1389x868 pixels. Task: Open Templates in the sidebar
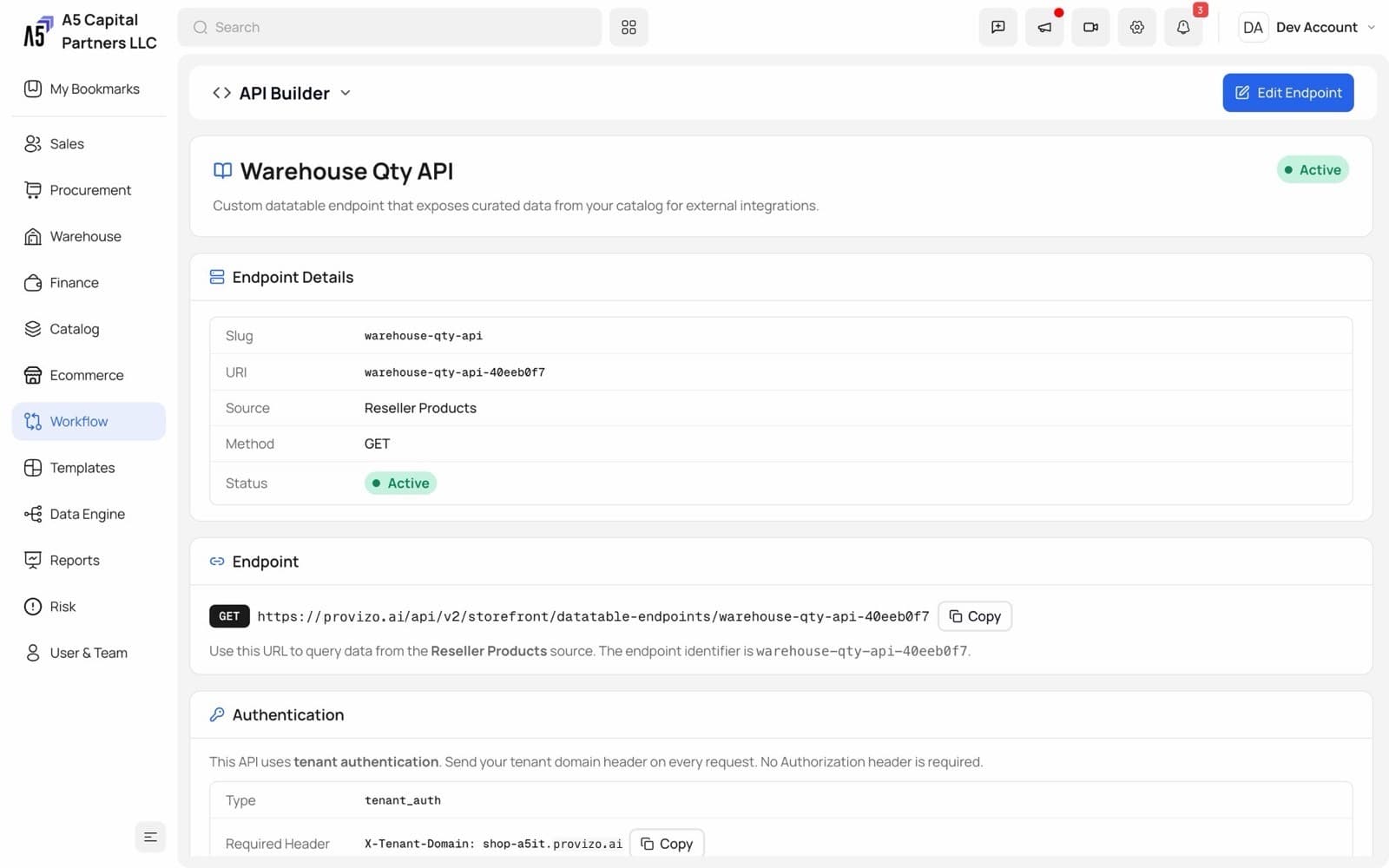pyautogui.click(x=89, y=468)
